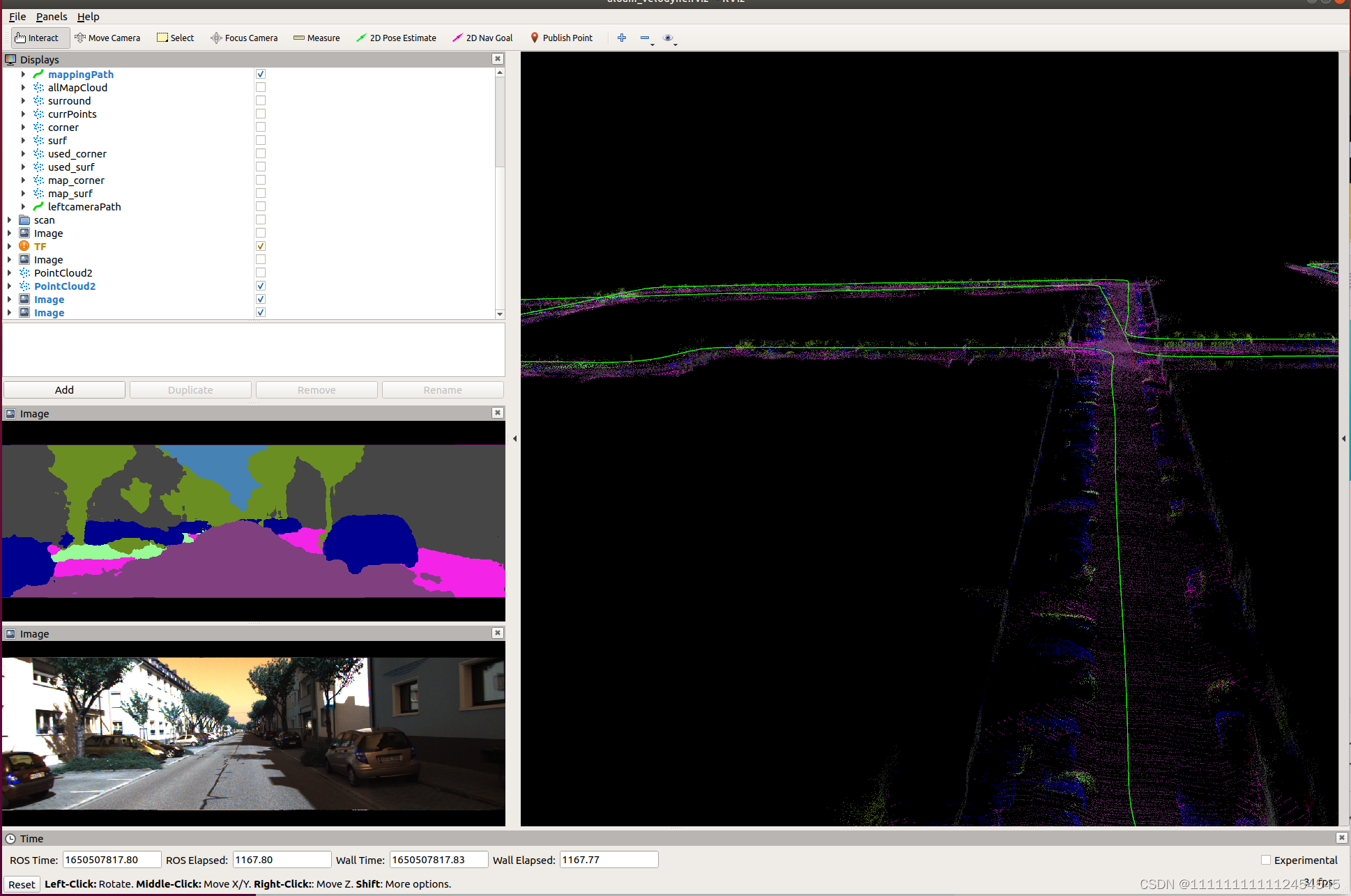Toggle the Experimental checkbox
This screenshot has width=1351, height=896.
[x=1266, y=860]
